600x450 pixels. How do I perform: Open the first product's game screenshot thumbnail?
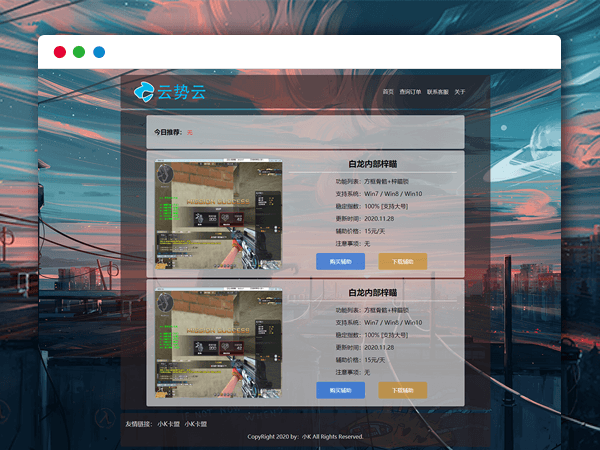click(x=219, y=214)
